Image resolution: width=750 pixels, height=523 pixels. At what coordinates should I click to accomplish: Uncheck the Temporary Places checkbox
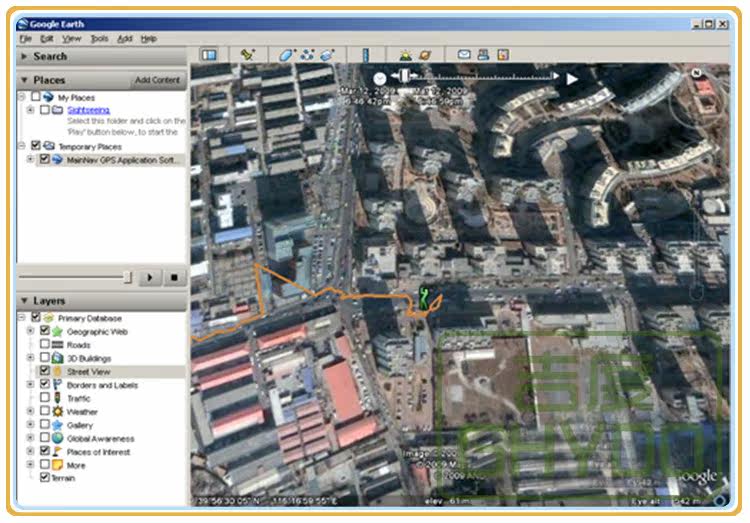35,145
